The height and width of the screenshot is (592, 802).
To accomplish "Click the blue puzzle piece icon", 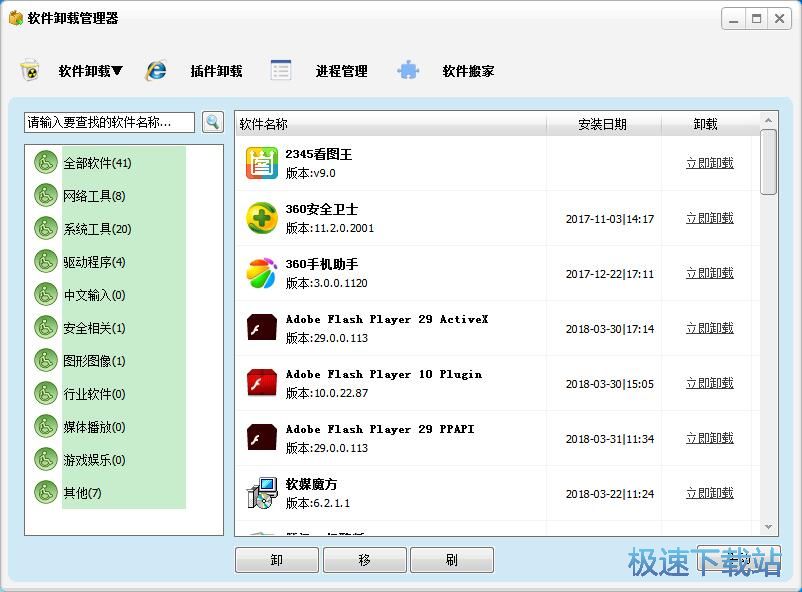I will pos(408,70).
